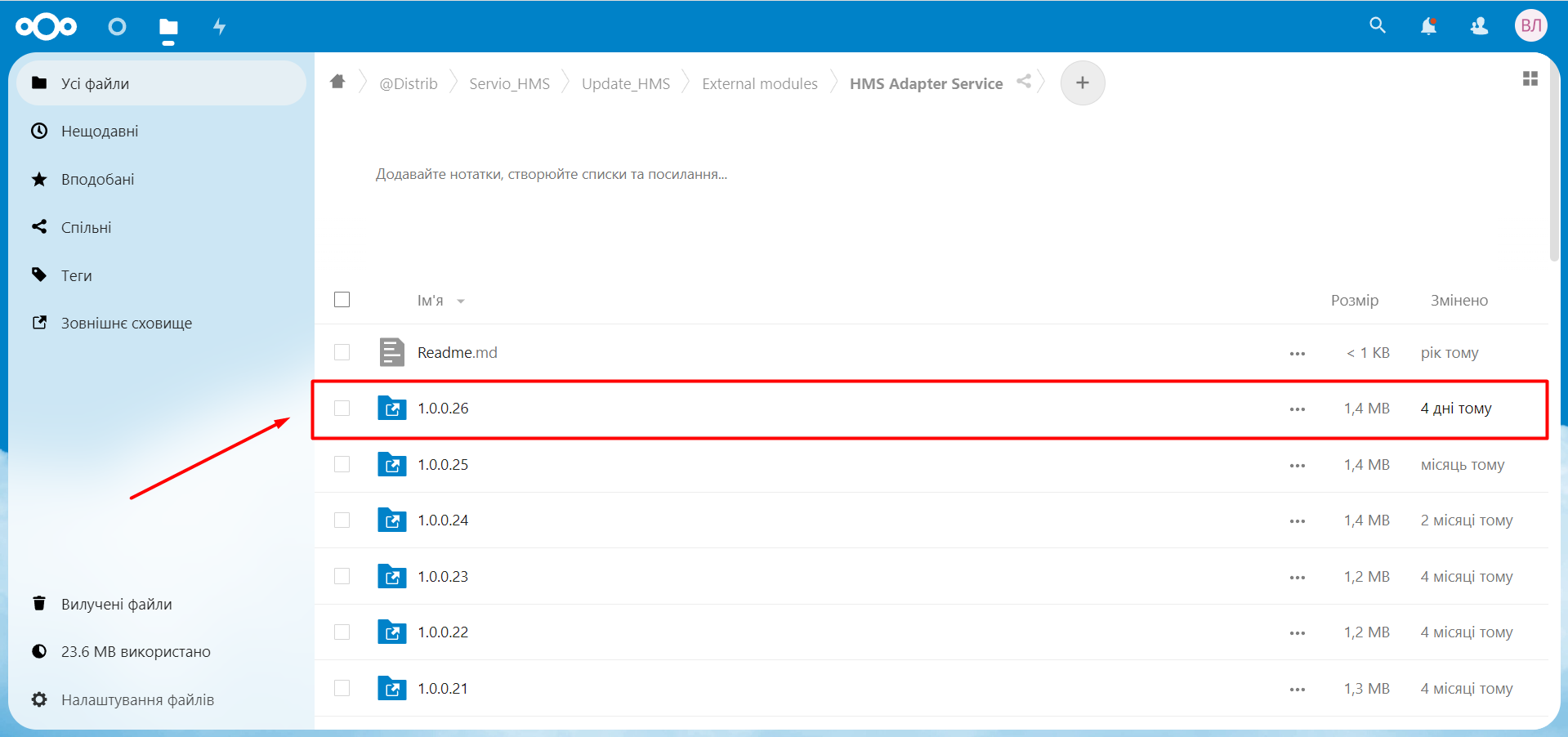Navigate to External modules breadcrumb
Viewport: 1568px width, 737px height.
point(759,83)
